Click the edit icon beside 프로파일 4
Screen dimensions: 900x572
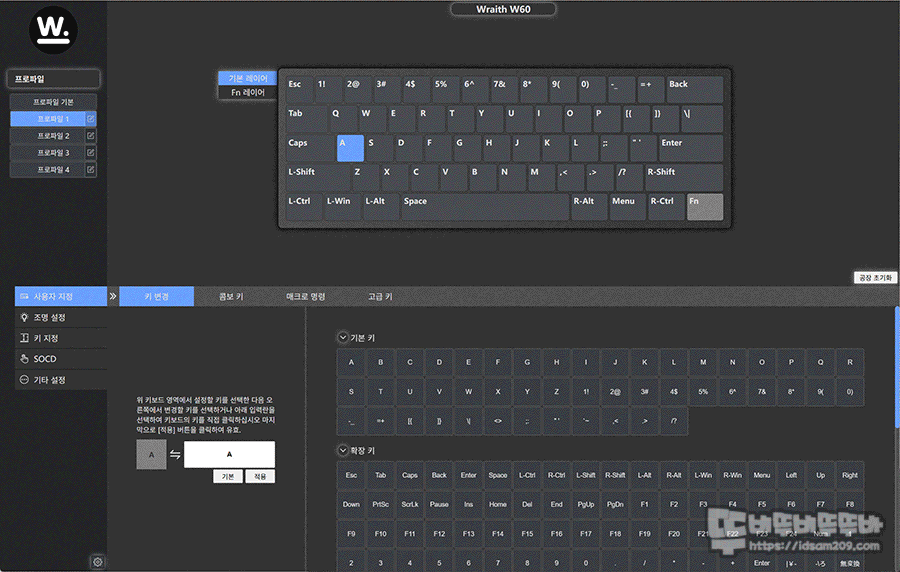tap(91, 170)
